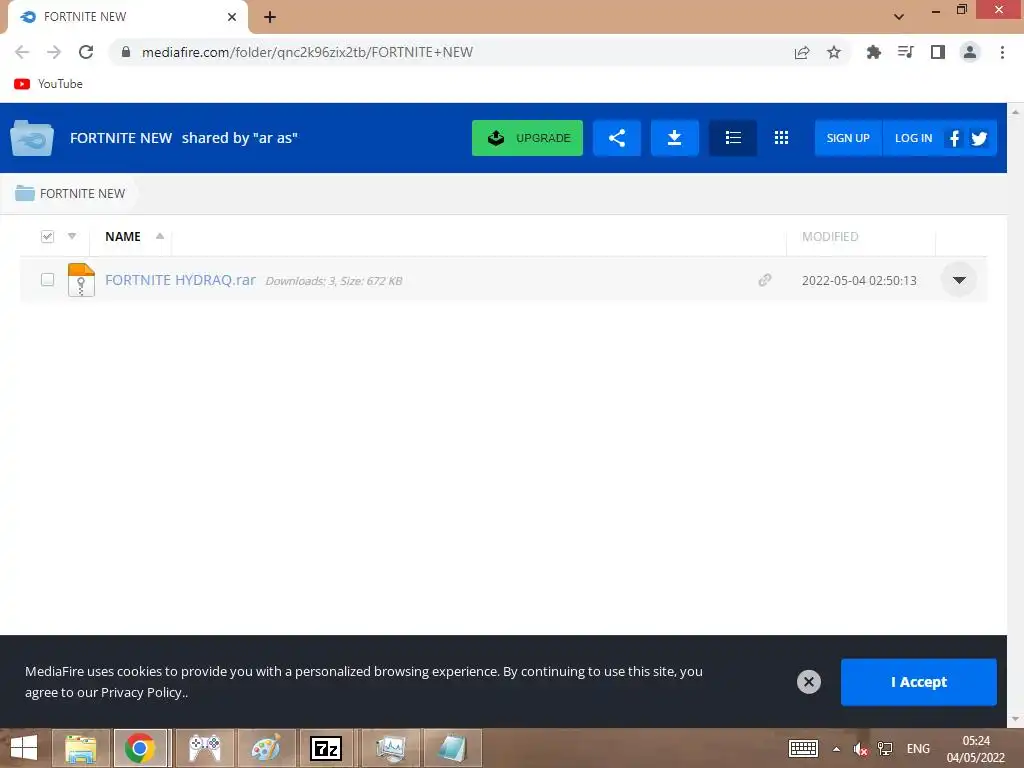This screenshot has width=1024, height=768.
Task: Open Windows Start button
Action: (x=24, y=748)
